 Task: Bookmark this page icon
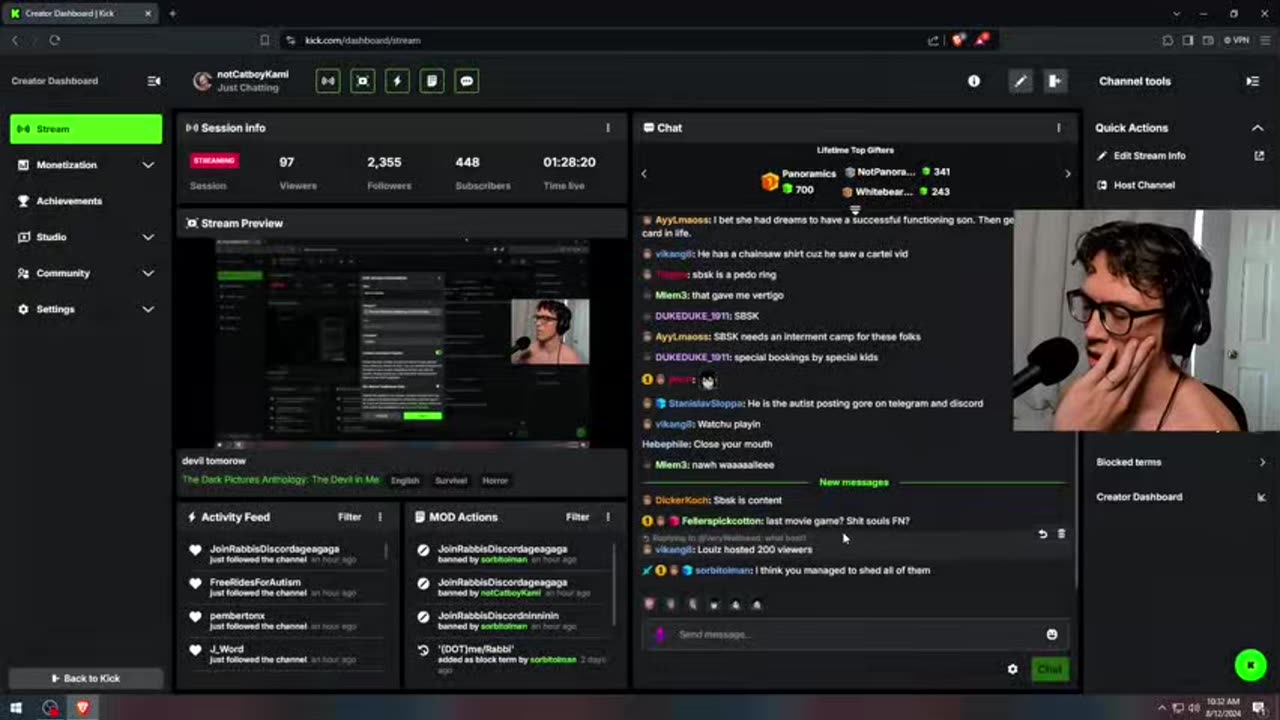click(264, 40)
